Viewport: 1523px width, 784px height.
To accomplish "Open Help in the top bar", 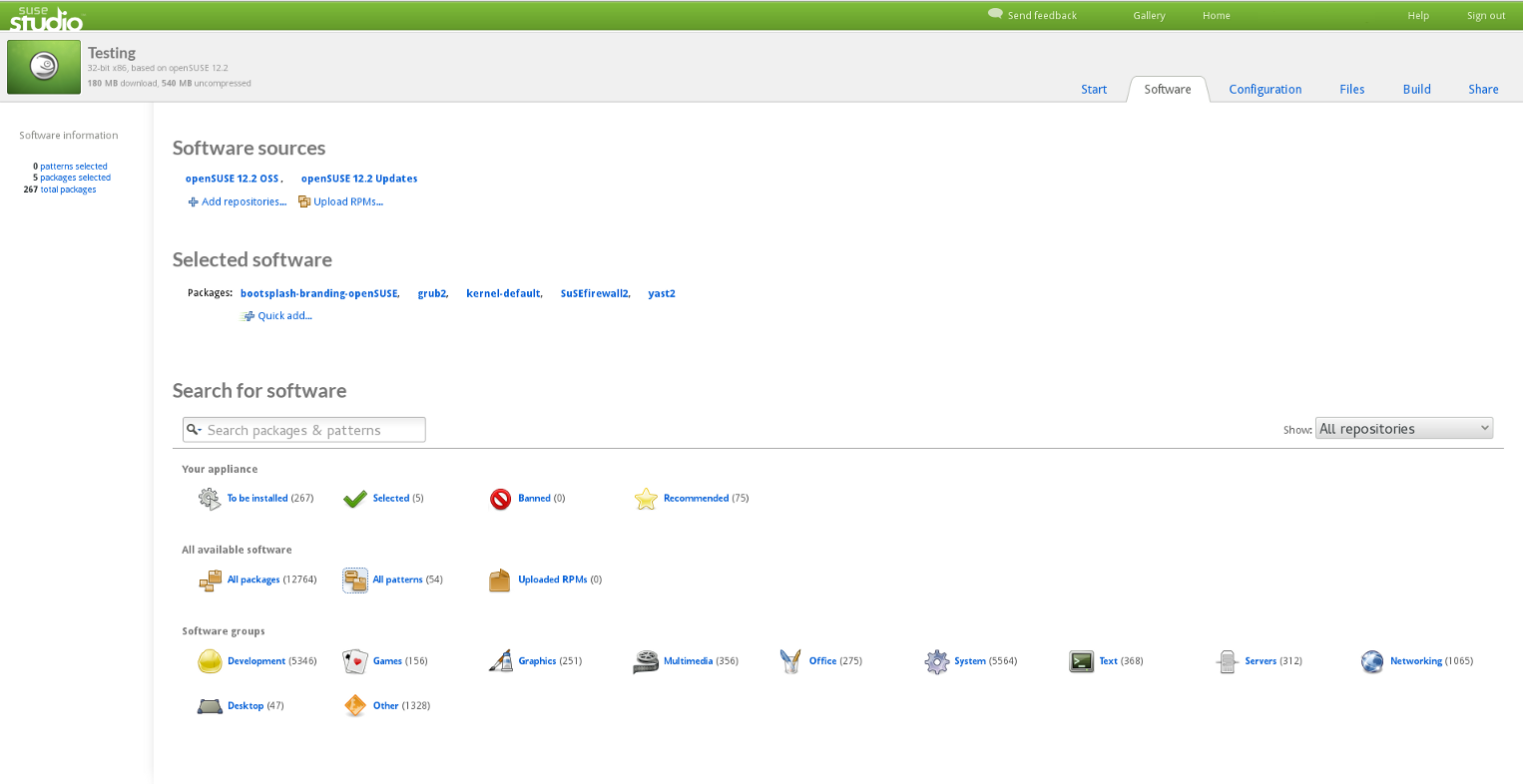I will [x=1418, y=16].
